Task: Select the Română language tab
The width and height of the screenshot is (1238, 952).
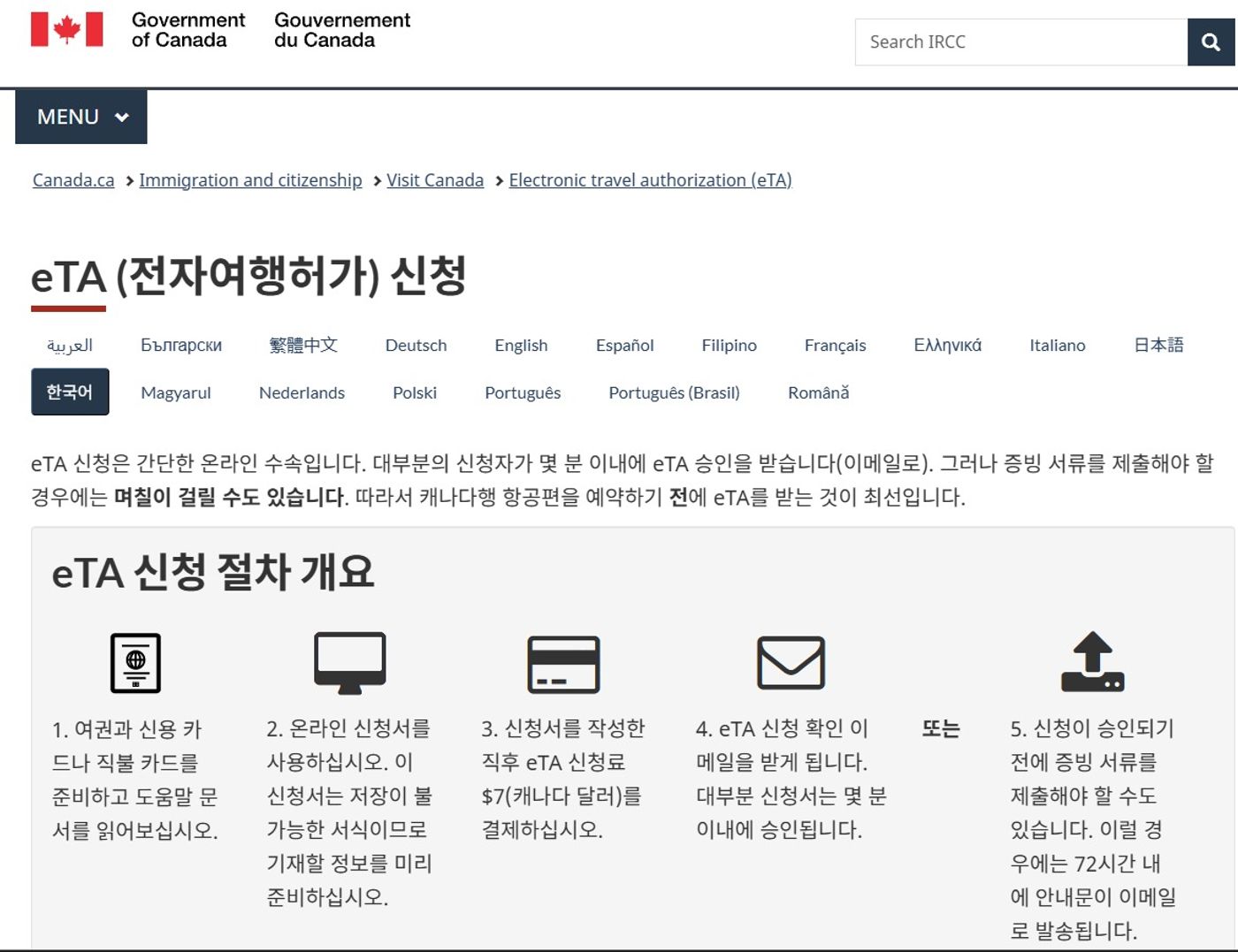Action: 819,392
